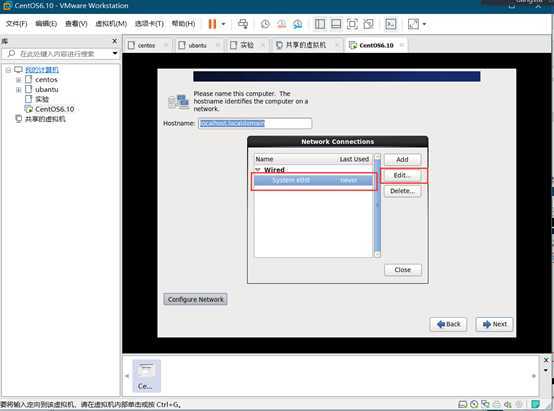This screenshot has height=411, width=554.
Task: Click the unity mode toolbar icon
Action: pyautogui.click(x=368, y=24)
